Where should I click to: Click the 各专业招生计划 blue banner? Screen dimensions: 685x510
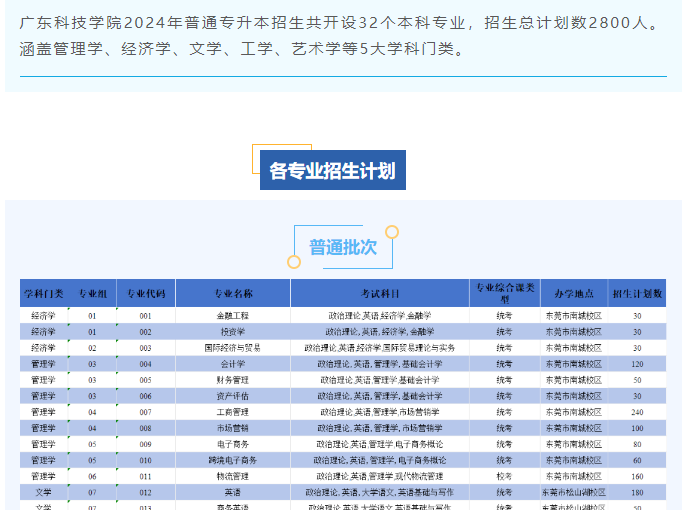(333, 170)
